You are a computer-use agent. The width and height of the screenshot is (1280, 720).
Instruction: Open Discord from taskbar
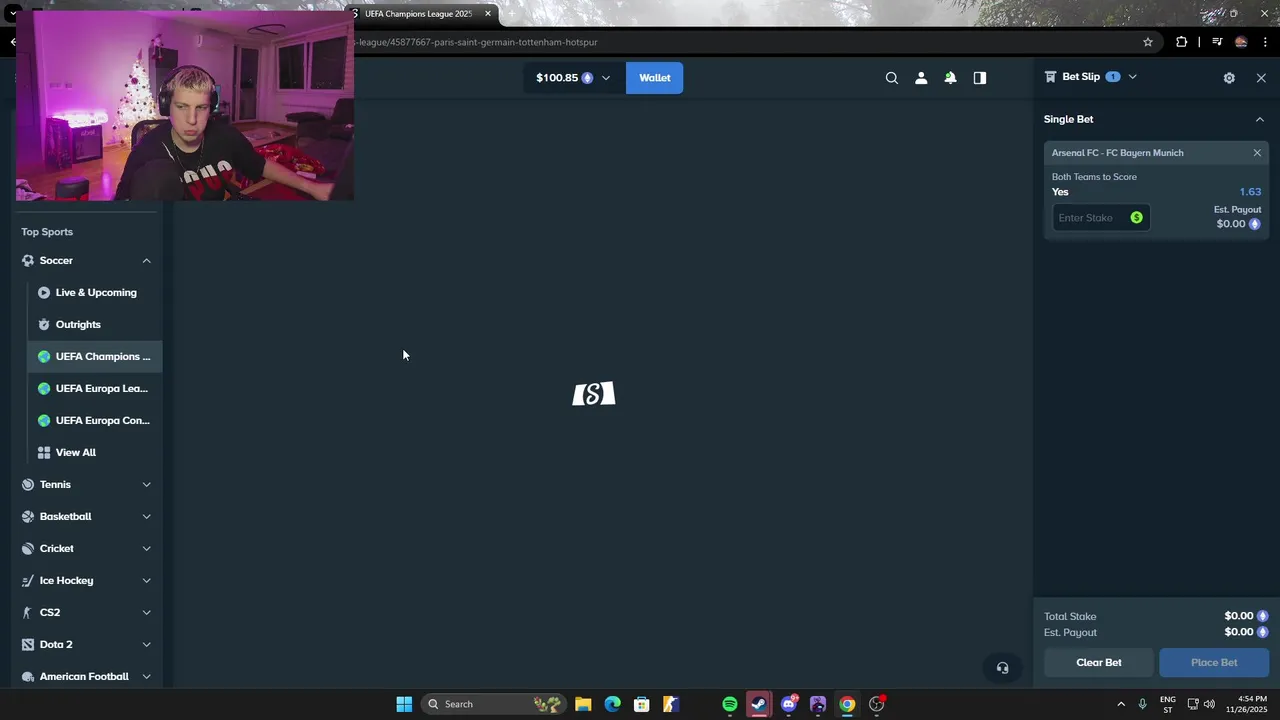(x=789, y=704)
